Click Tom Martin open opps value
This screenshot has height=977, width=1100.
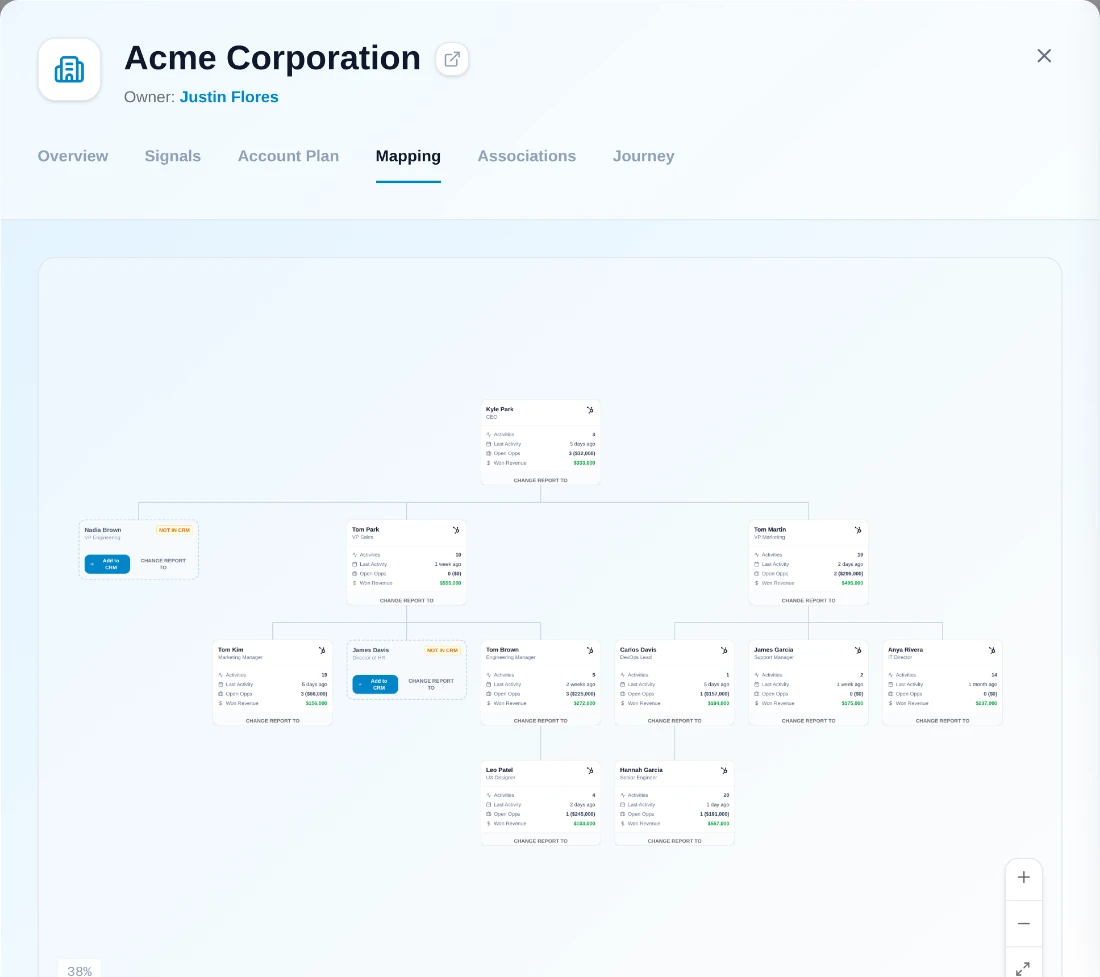pos(848,574)
